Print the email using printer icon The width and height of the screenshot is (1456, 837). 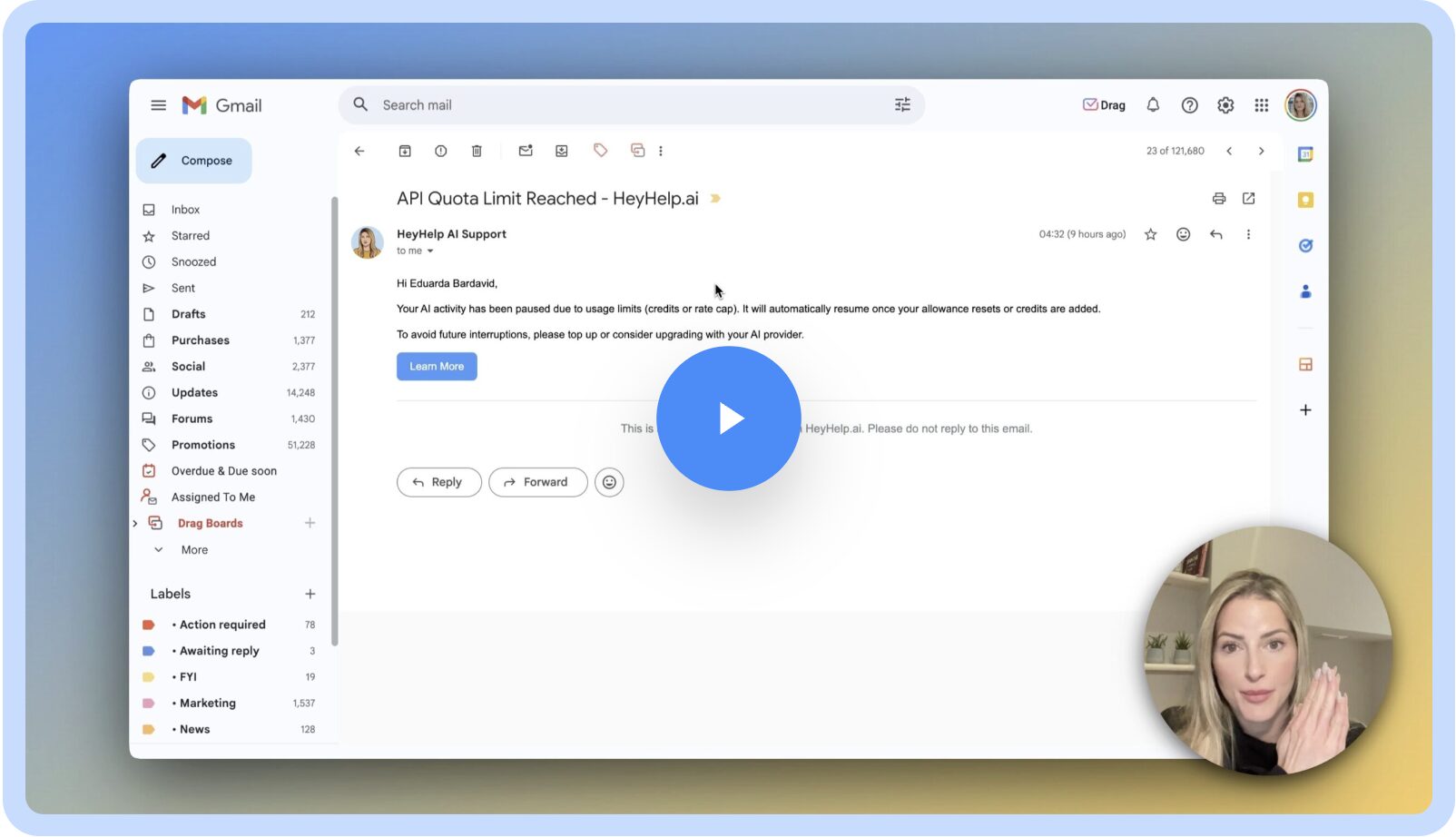tap(1219, 199)
